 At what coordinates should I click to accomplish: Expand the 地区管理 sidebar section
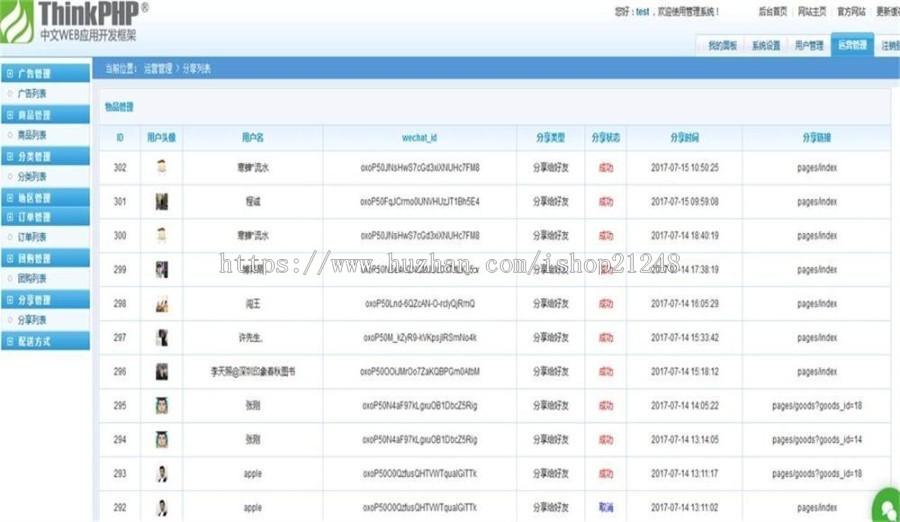click(10, 198)
